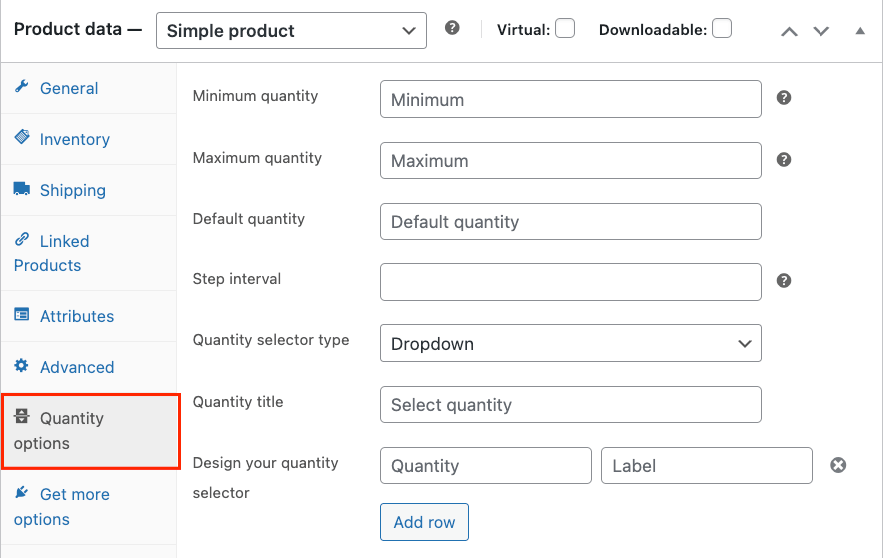883x558 pixels.
Task: Focus the Quantity title input
Action: 570,404
